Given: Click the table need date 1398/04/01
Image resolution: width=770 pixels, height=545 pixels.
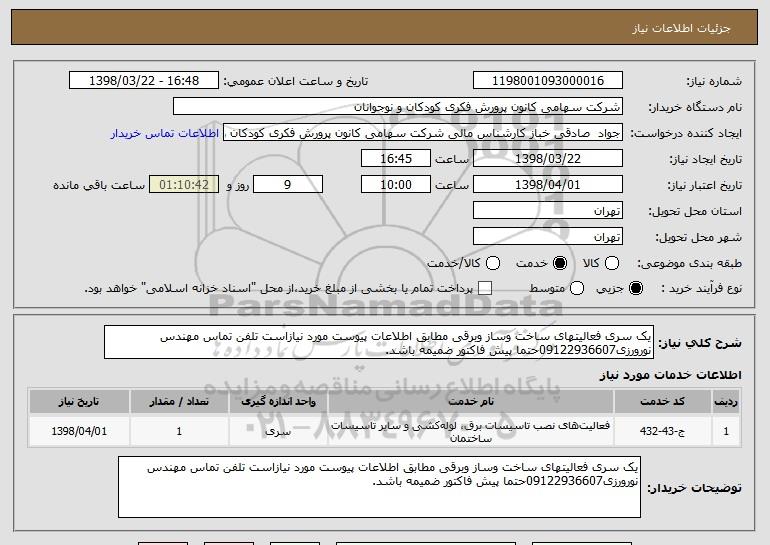Looking at the screenshot, I should point(79,431).
